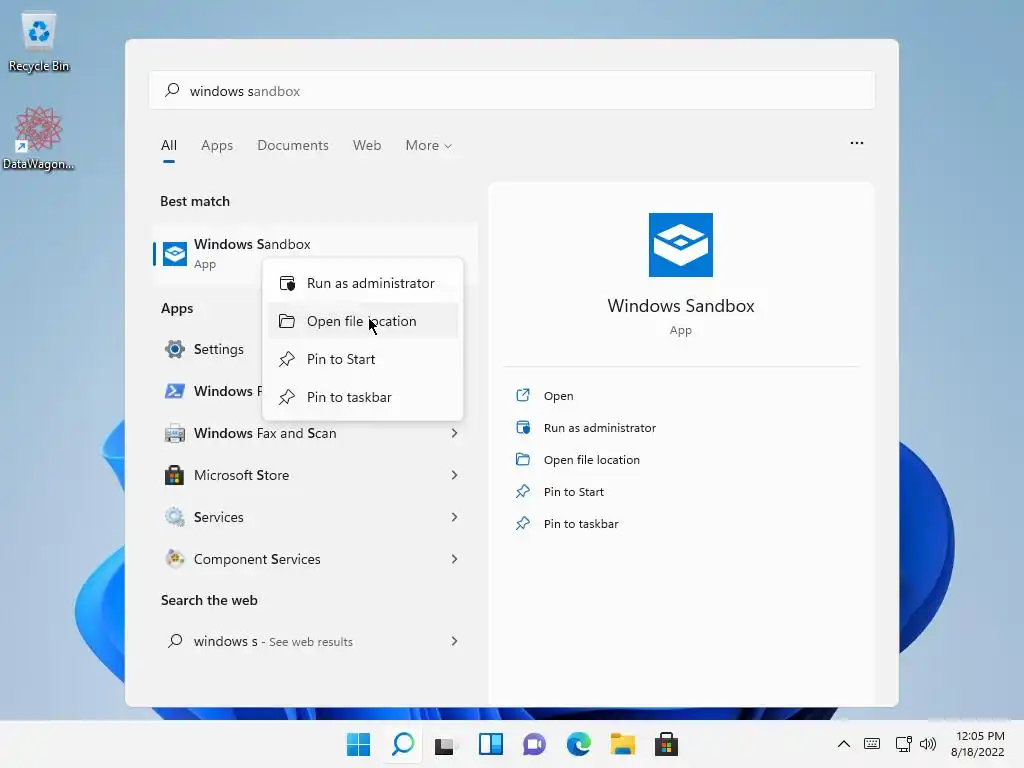
Task: Click the Windows Sandbox icon in Best match
Action: 174,253
